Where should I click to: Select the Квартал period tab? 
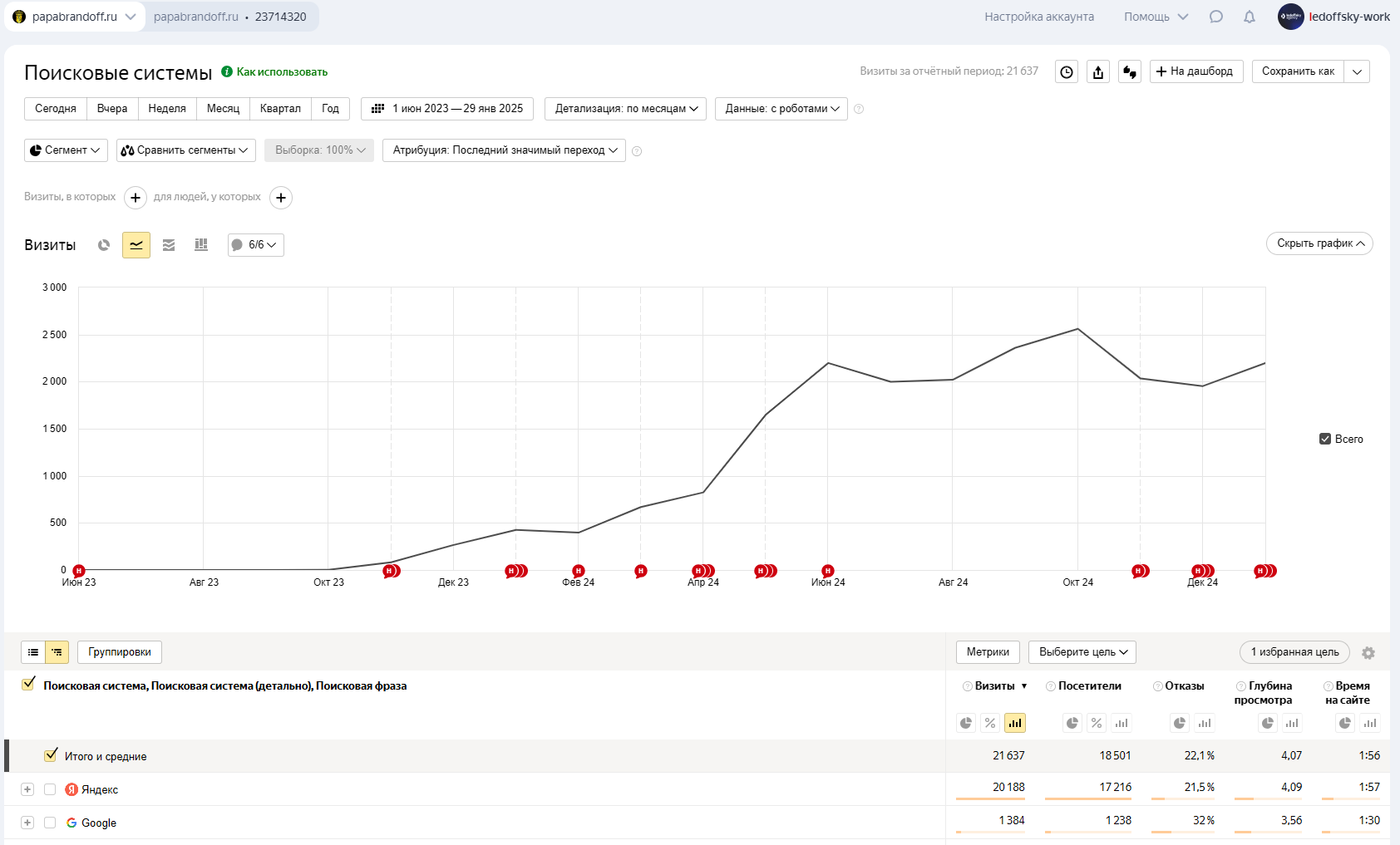[280, 109]
